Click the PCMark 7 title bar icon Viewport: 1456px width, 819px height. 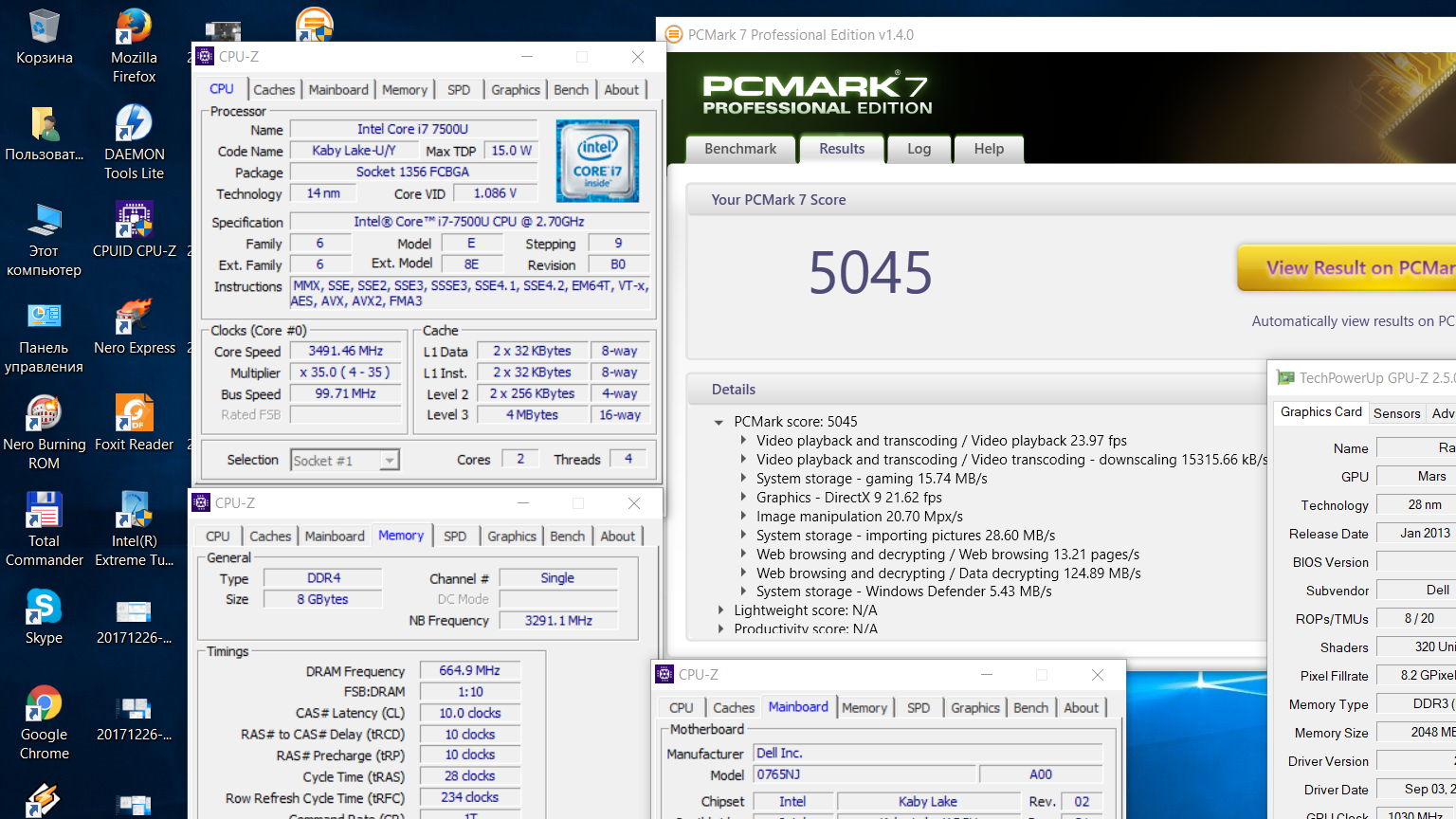[674, 35]
